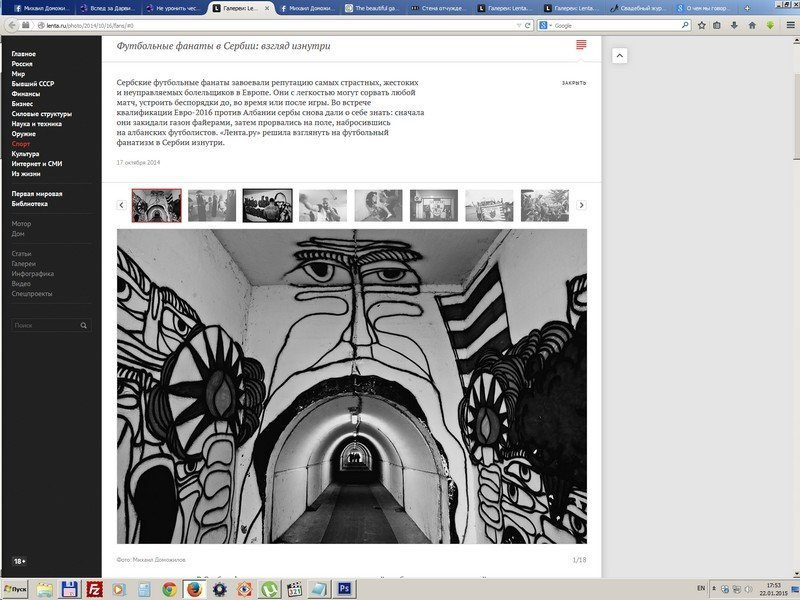Click the search magnifier in the sidebar
Screen dimensions: 800x600
tap(84, 325)
